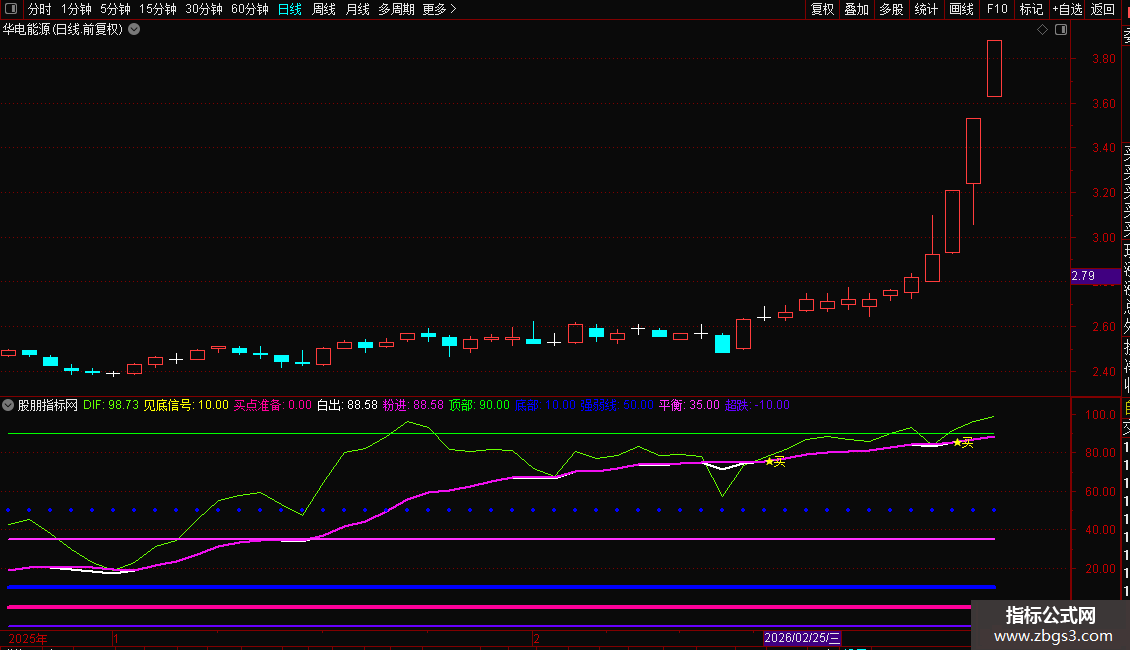Viewport: 1130px width, 650px height.
Task: Click the DIF: 98.73 value
Action: (x=111, y=405)
